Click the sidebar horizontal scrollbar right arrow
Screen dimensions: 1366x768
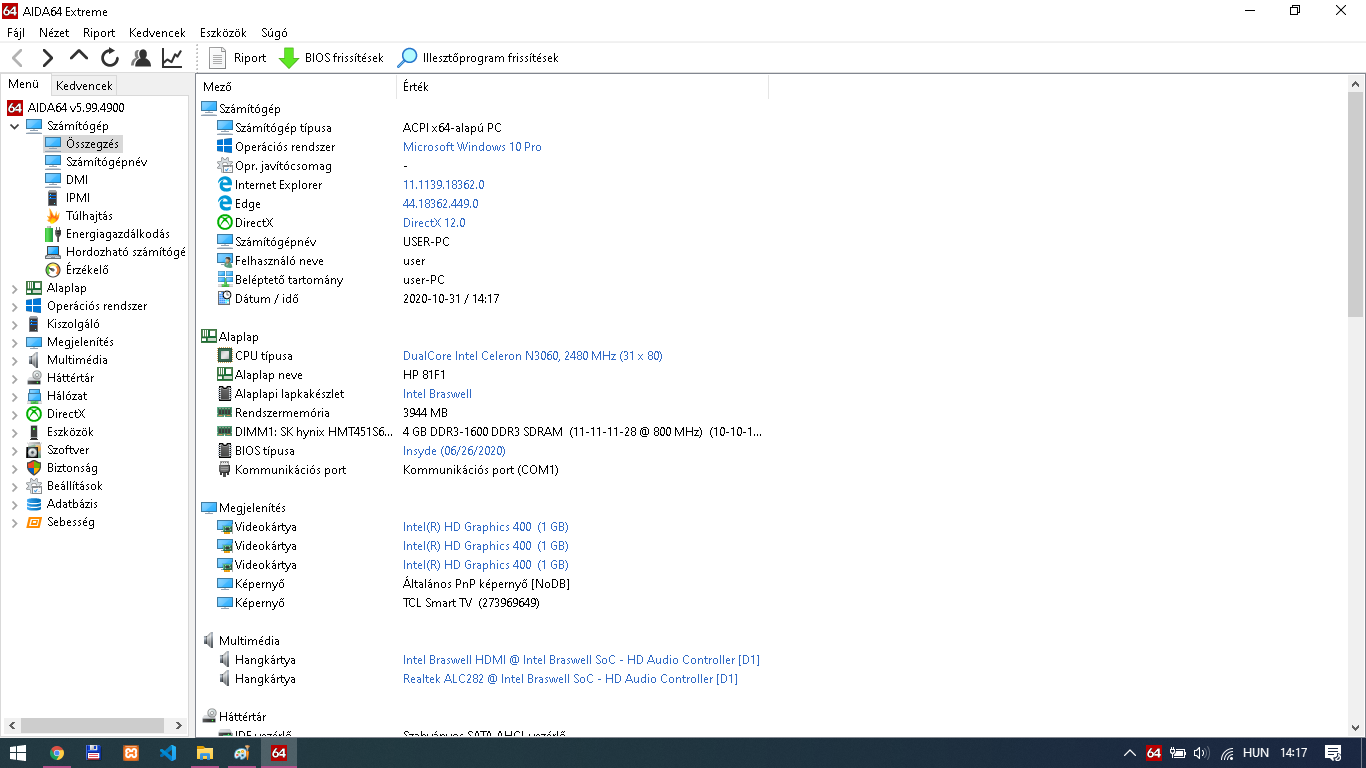point(180,726)
